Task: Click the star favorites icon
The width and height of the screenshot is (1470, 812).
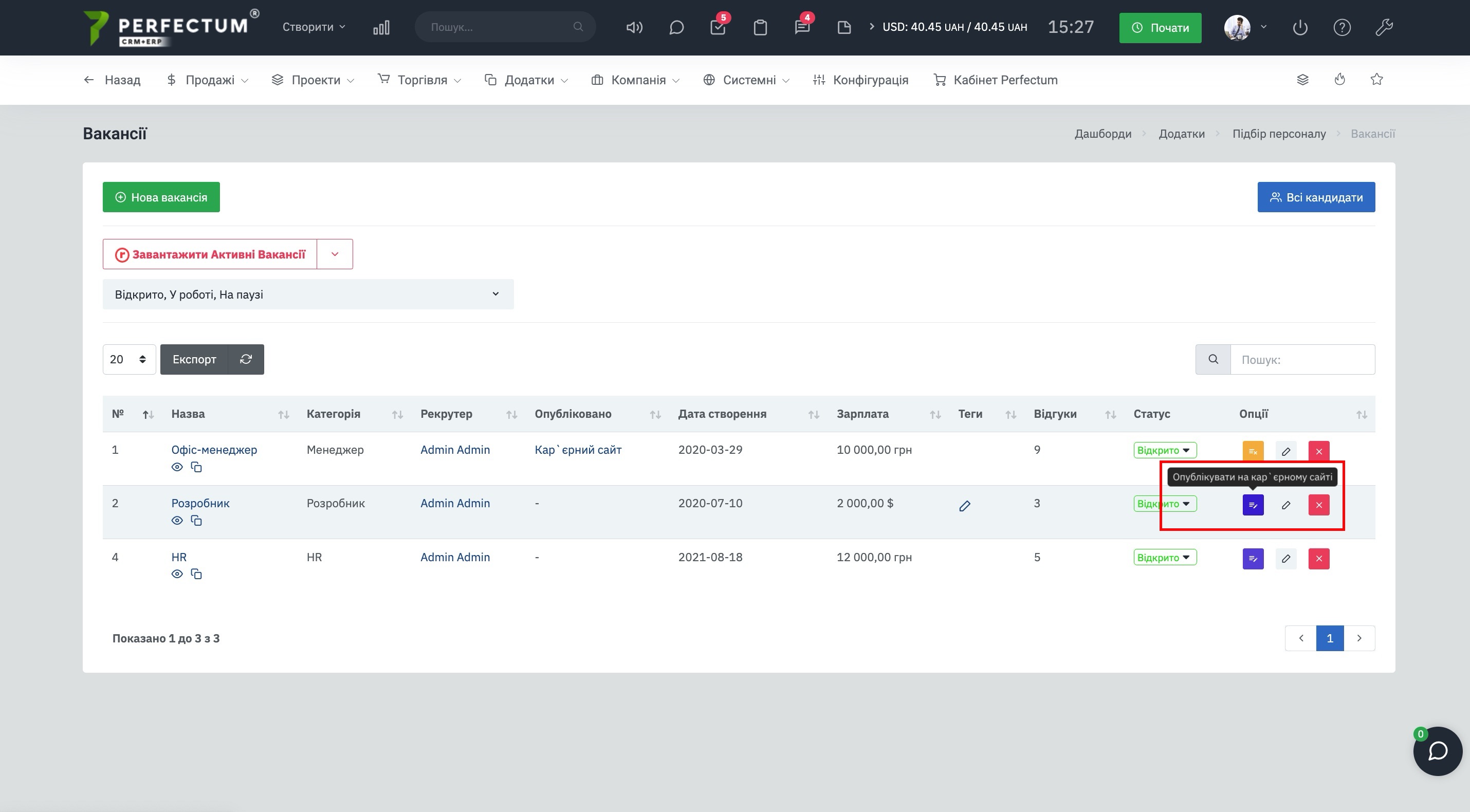Action: tap(1376, 79)
